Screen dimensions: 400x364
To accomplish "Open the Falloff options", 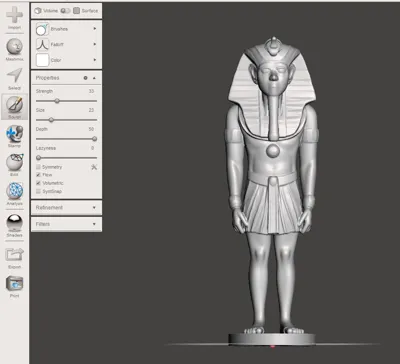I will (x=66, y=44).
